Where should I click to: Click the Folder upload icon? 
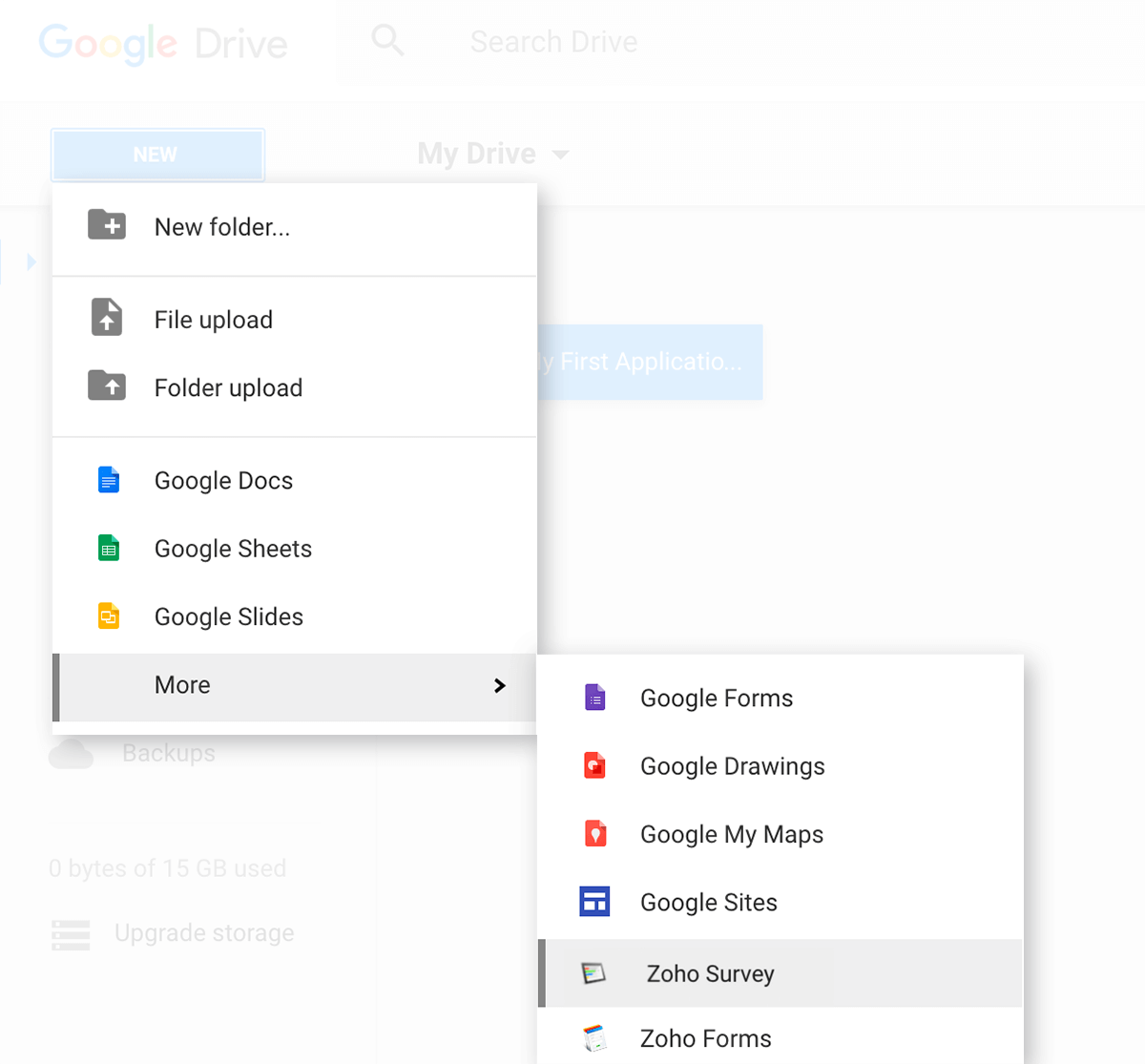click(x=106, y=386)
